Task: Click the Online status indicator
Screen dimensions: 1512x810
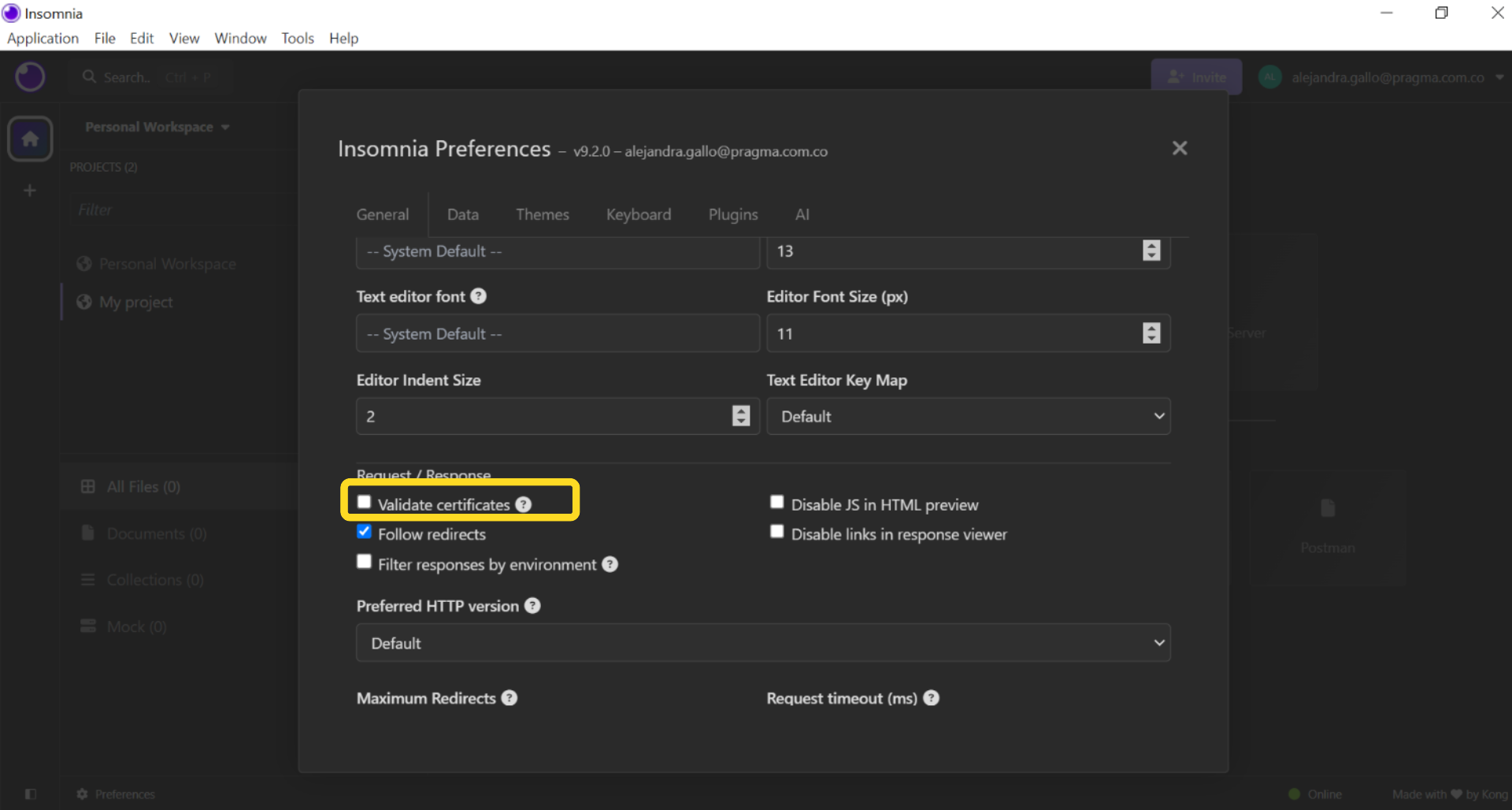Action: pos(1315,793)
